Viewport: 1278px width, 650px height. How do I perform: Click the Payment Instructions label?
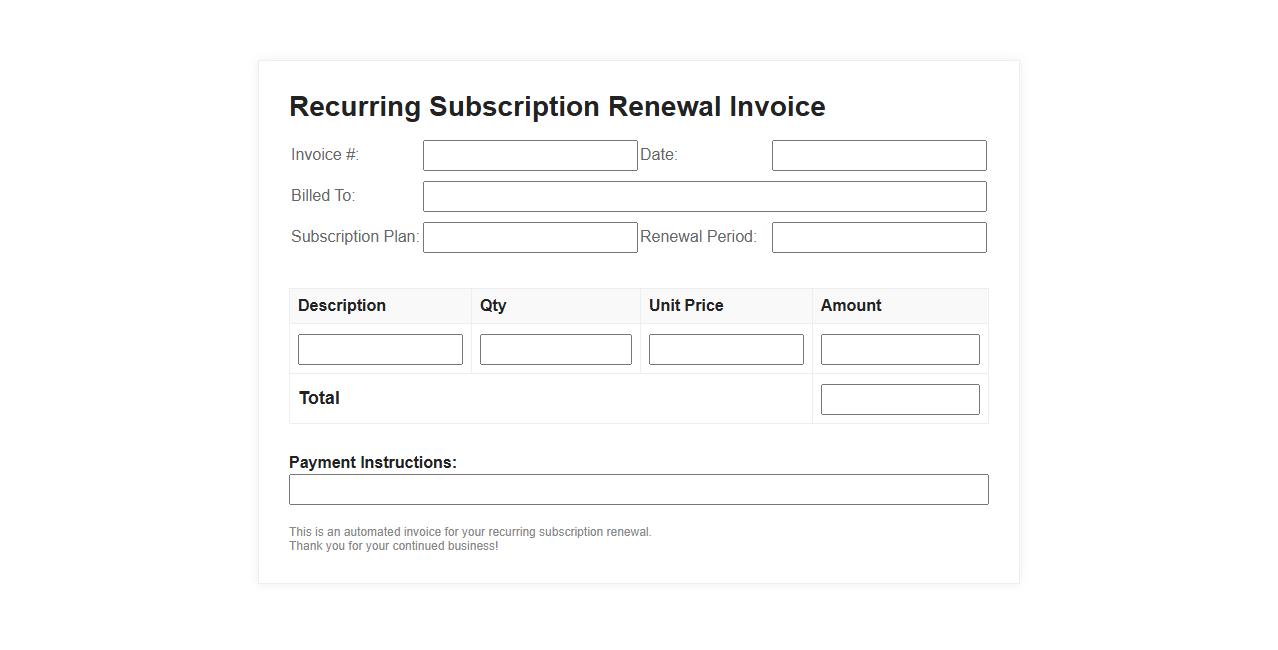(372, 463)
